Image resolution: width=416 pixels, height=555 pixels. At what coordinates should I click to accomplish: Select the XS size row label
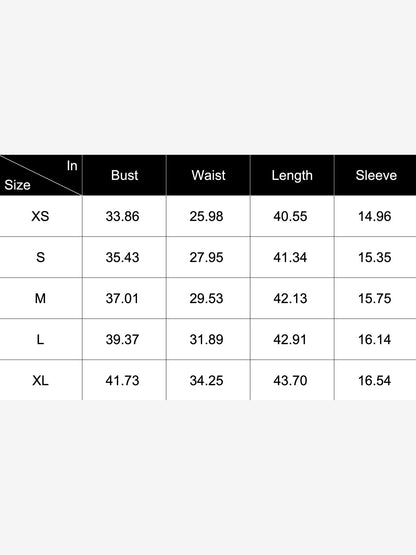tap(40, 216)
